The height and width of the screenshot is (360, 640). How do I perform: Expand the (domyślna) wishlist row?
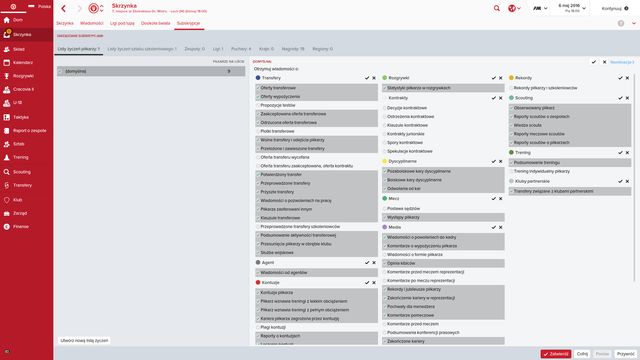pos(151,71)
